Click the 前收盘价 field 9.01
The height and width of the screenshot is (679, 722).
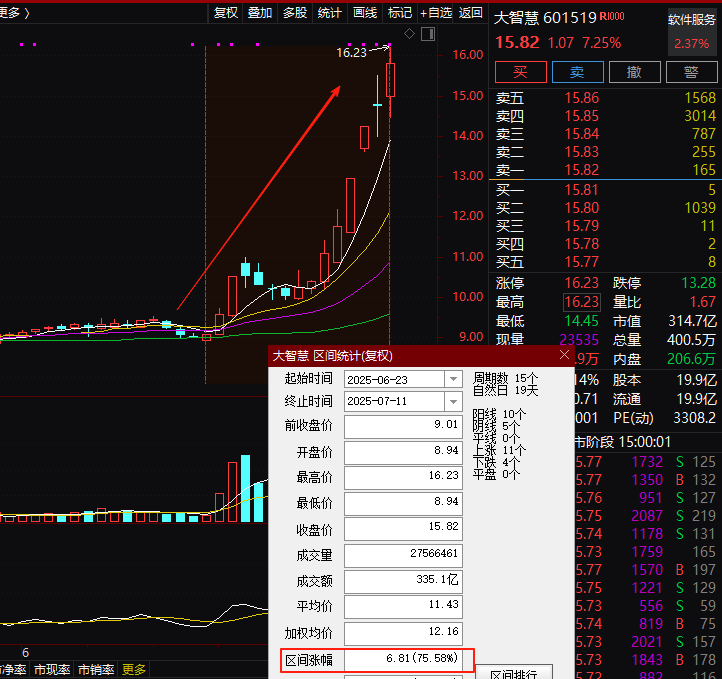coord(403,426)
